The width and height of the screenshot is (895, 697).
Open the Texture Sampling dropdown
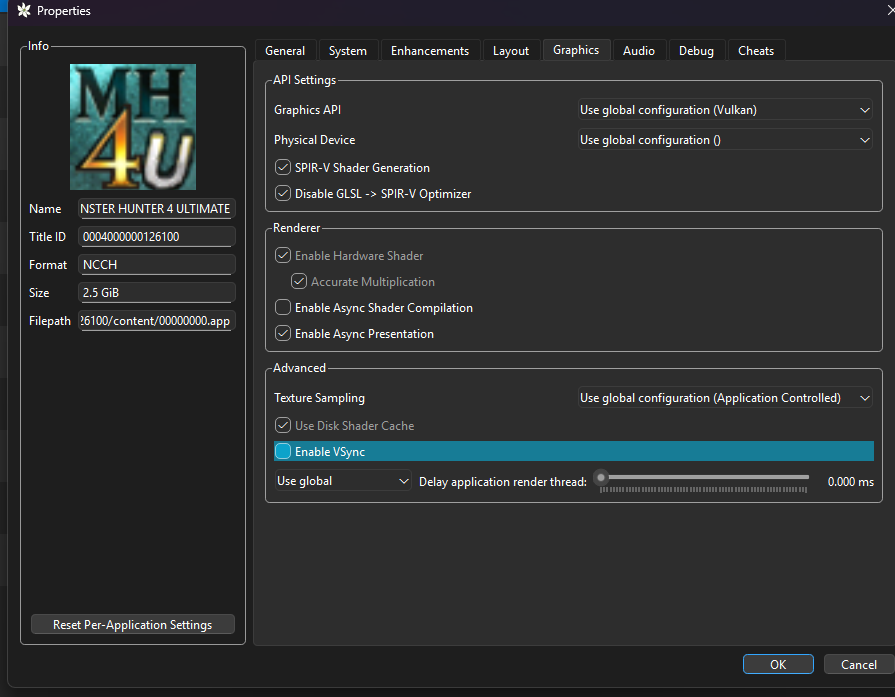[725, 398]
